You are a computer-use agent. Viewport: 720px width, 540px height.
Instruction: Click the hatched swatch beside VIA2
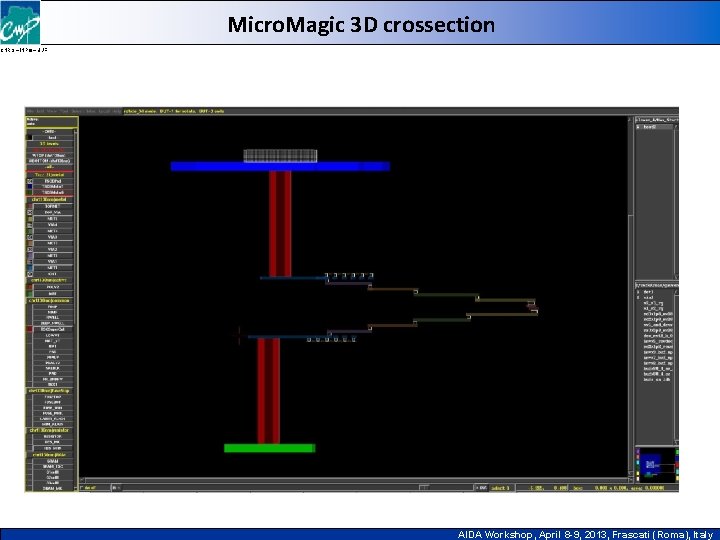(30, 249)
